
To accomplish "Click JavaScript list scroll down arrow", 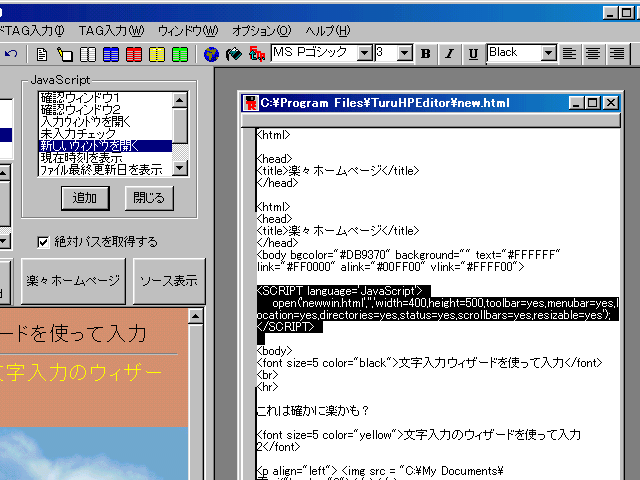I will 180,168.
